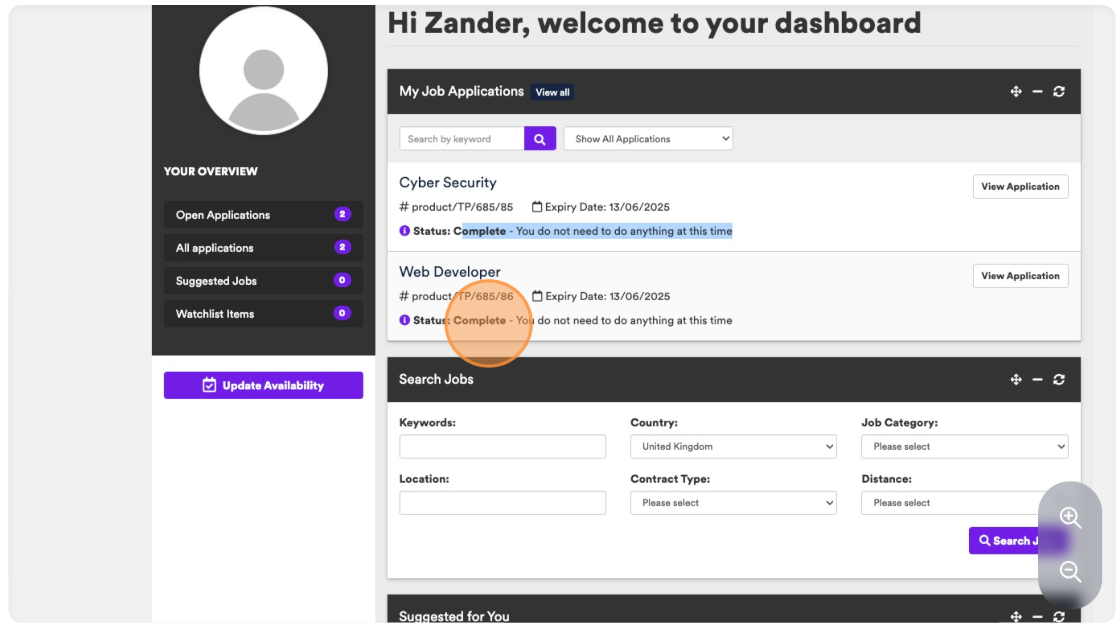Viewport: 1118px width, 628px height.
Task: Click the zoom out magnifier icon
Action: tap(1070, 571)
